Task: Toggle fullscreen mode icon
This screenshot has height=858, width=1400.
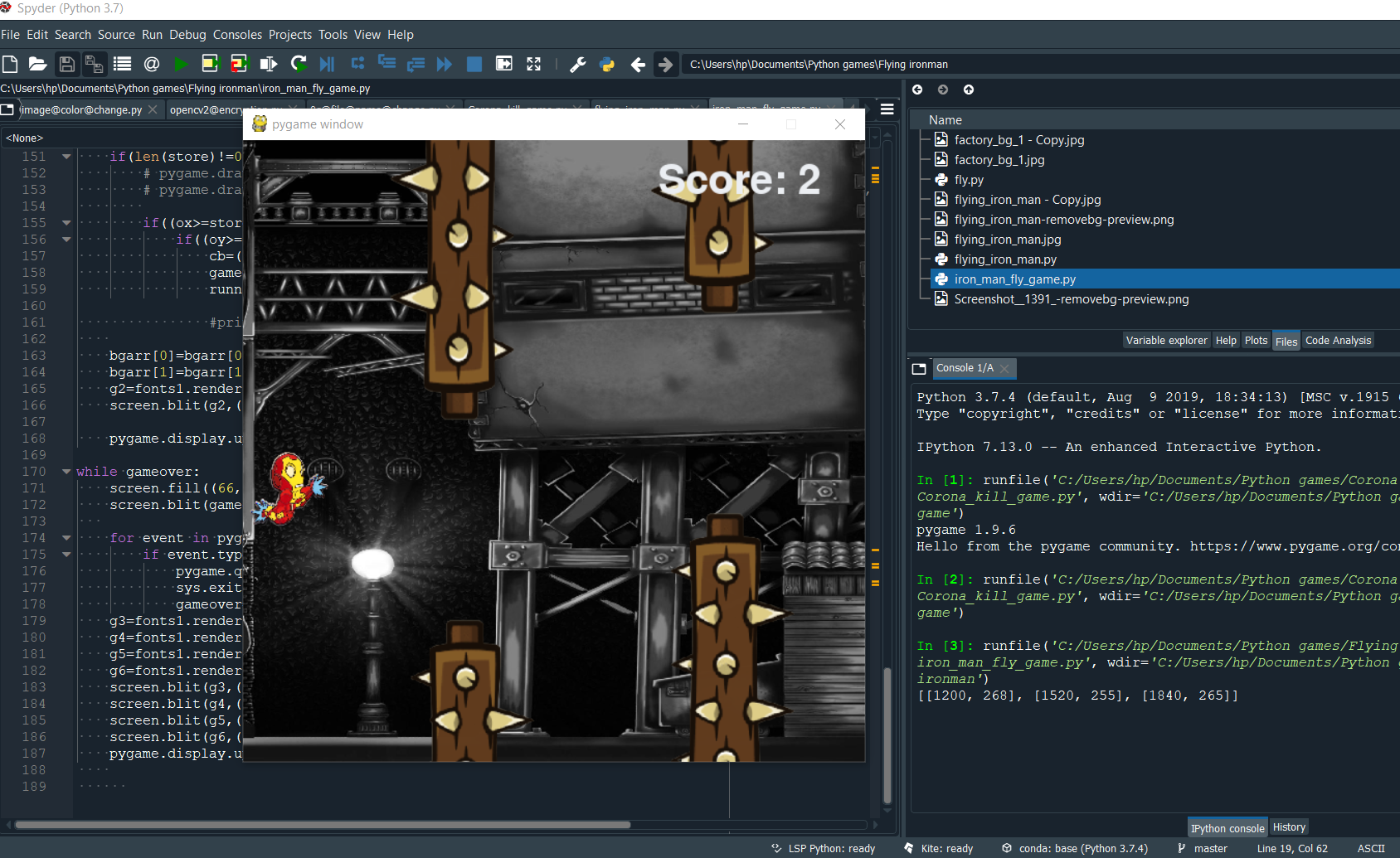Action: 533,64
